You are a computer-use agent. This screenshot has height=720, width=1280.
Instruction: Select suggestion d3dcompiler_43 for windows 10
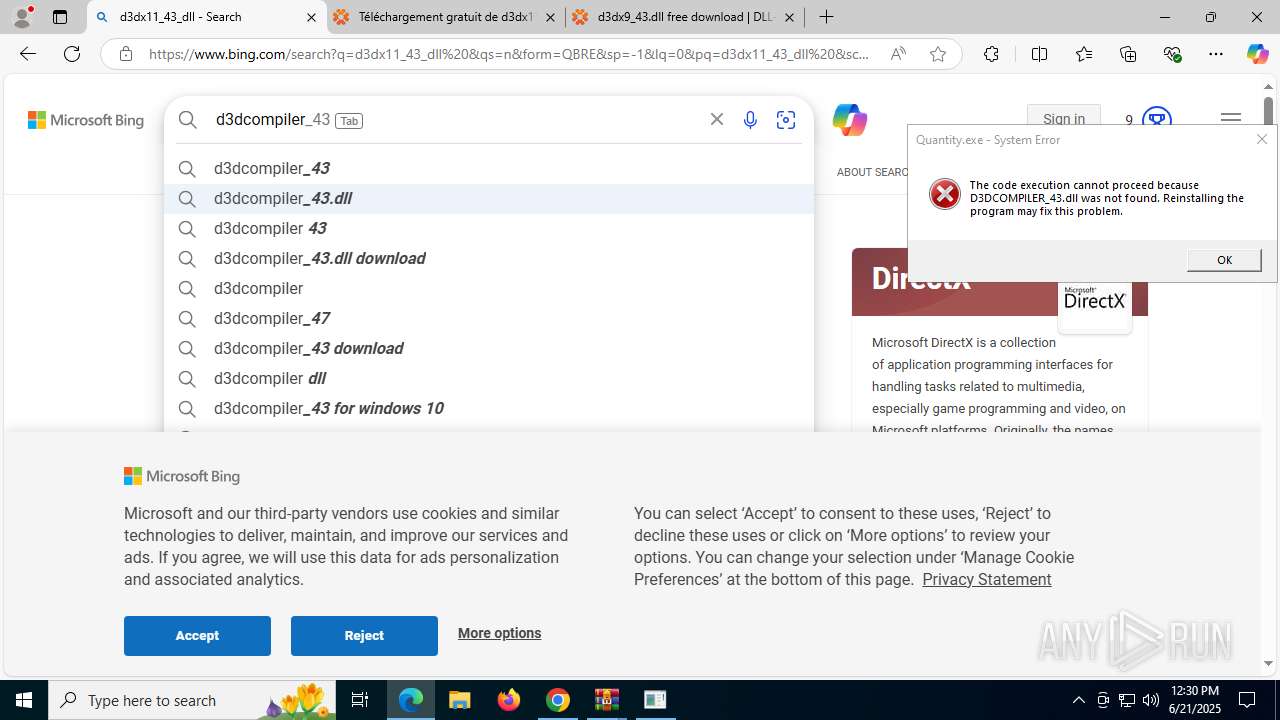[489, 408]
